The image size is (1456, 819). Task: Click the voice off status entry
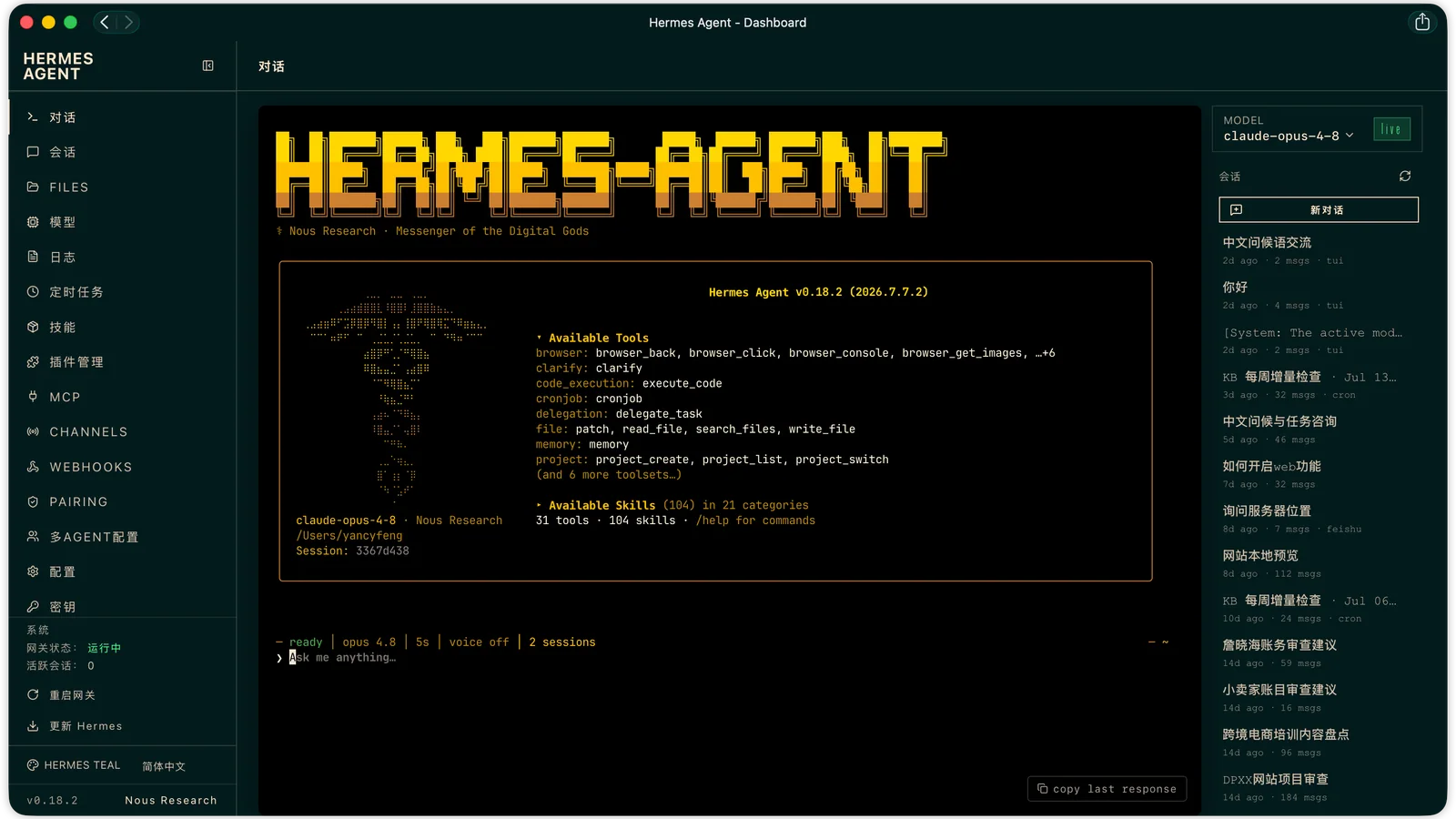[x=479, y=642]
